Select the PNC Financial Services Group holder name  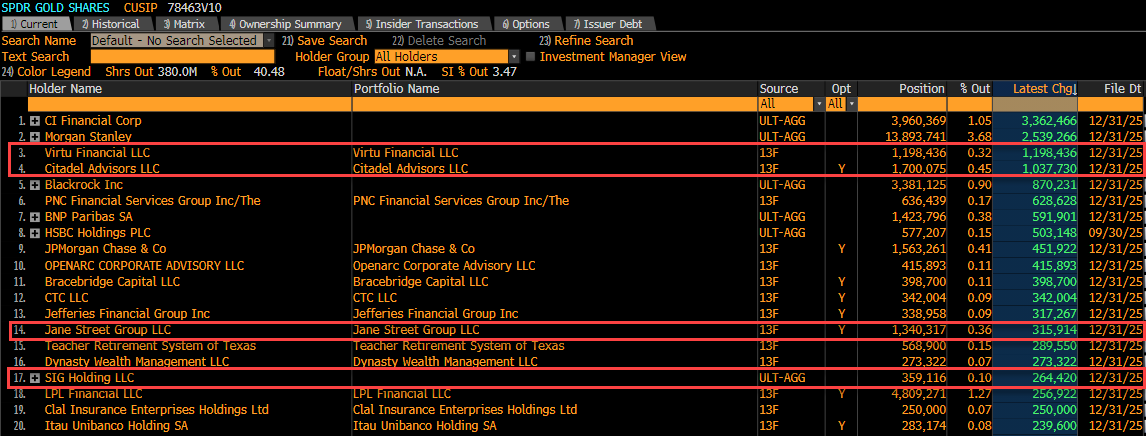[152, 201]
